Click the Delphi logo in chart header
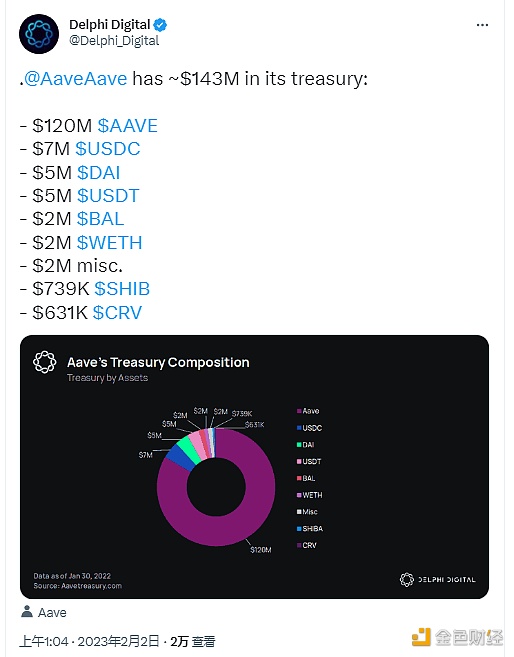Screen dimensions: 514x657 click(44, 362)
